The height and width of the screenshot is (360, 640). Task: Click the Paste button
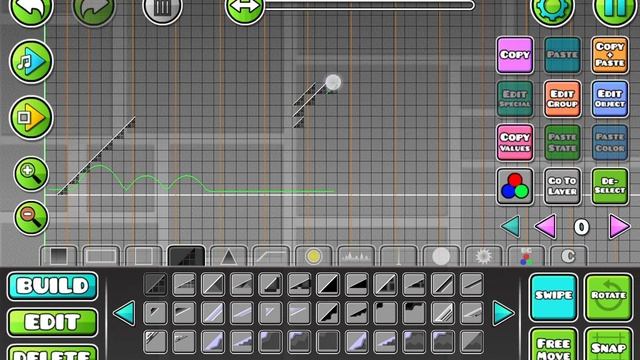(562, 55)
